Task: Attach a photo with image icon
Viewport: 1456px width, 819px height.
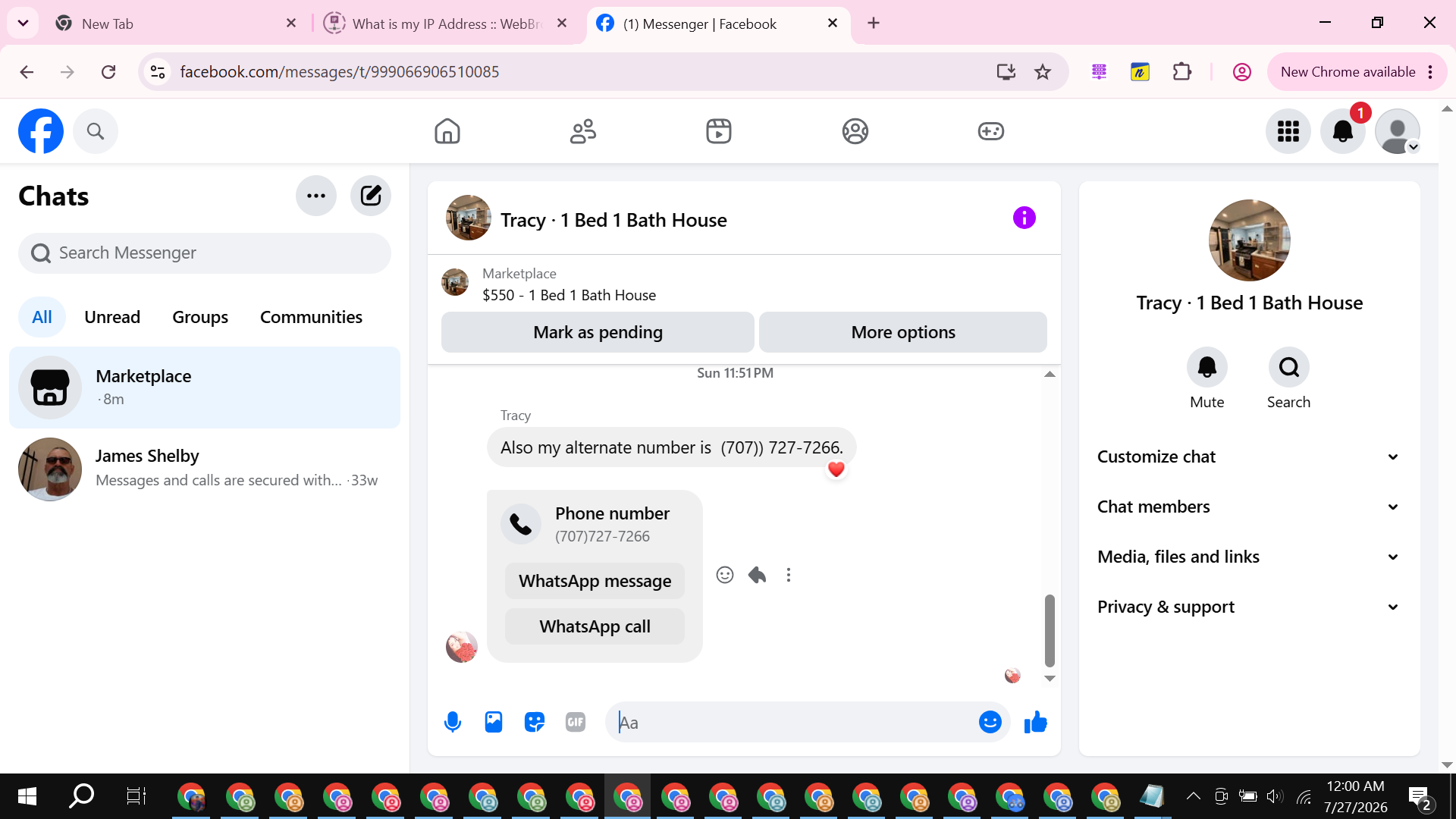Action: coord(494,722)
